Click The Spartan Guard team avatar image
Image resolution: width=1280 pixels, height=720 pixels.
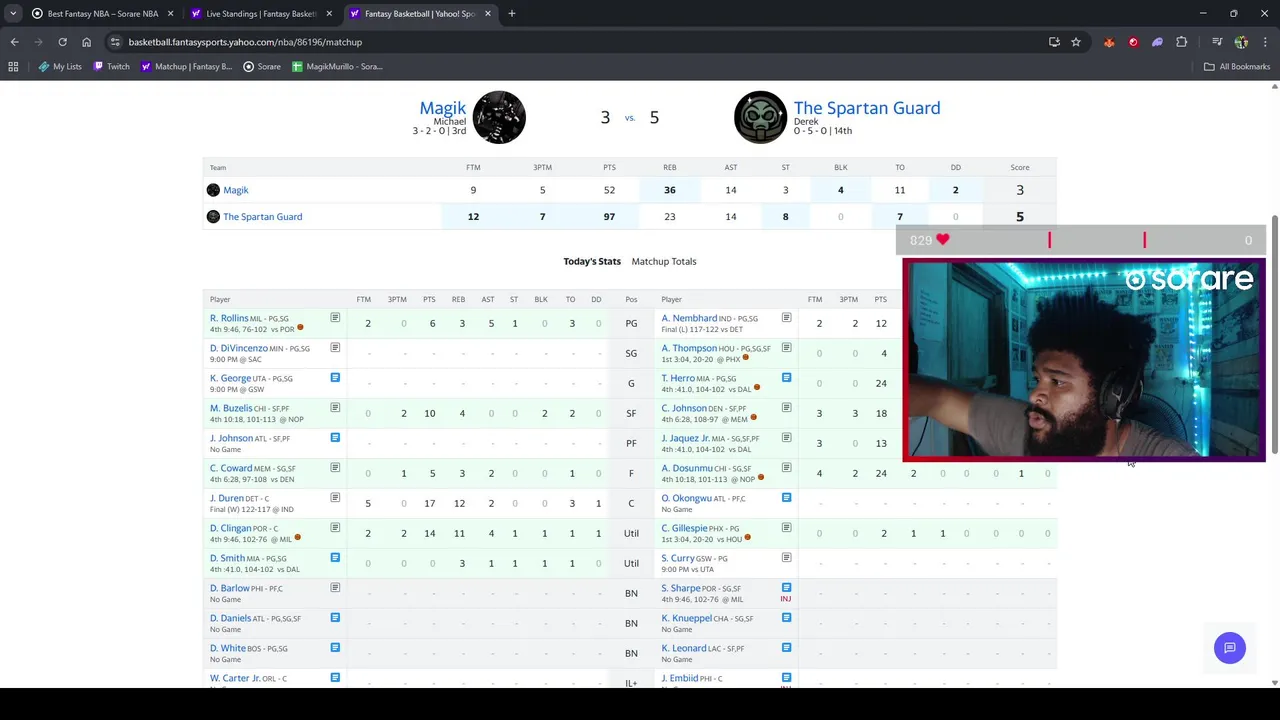760,117
